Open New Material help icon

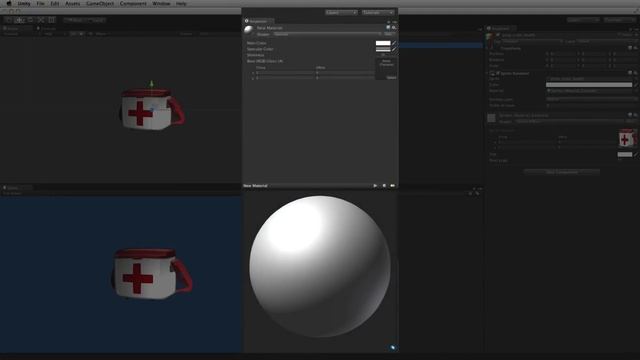pos(388,27)
